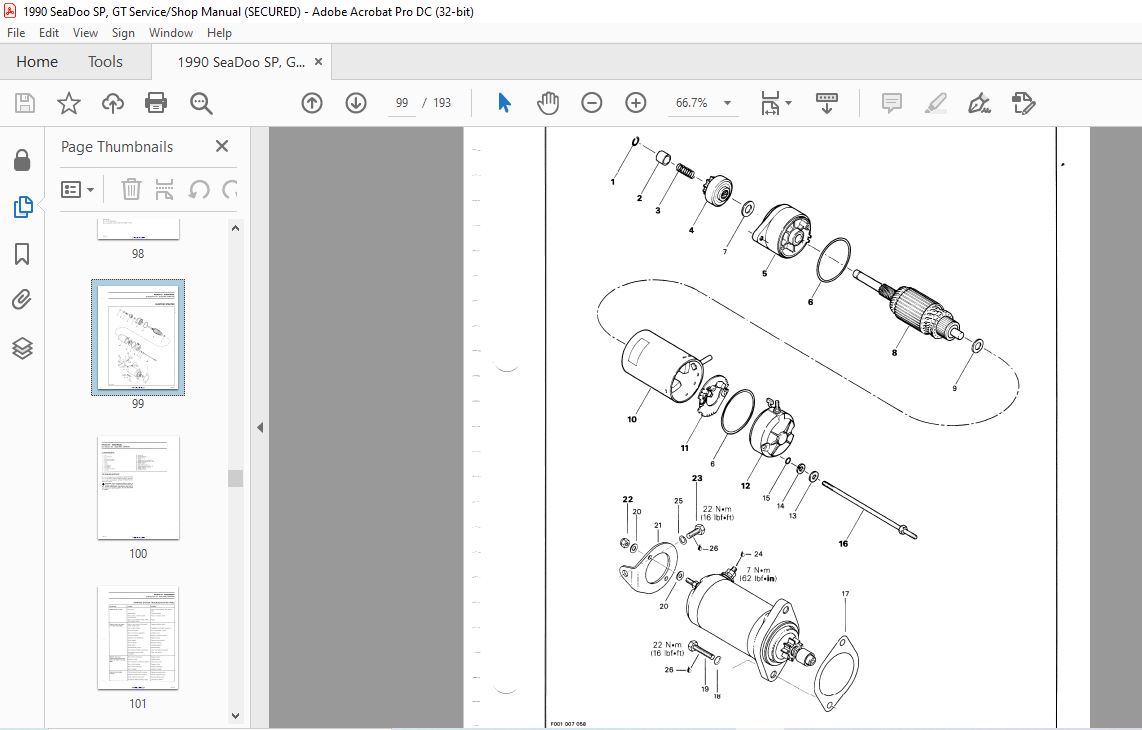The height and width of the screenshot is (730, 1142).
Task: Select page 101 thumbnail
Action: [x=138, y=637]
